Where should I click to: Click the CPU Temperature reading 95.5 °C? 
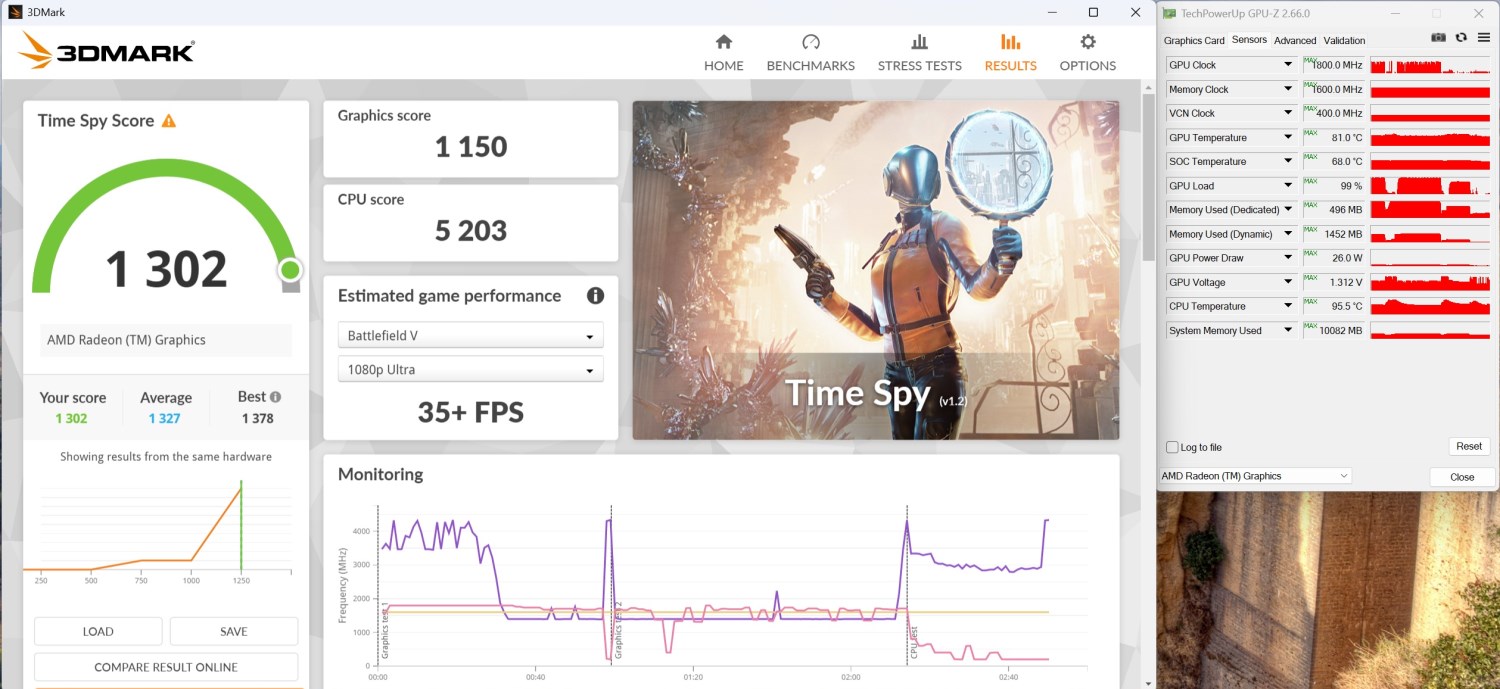click(1345, 307)
